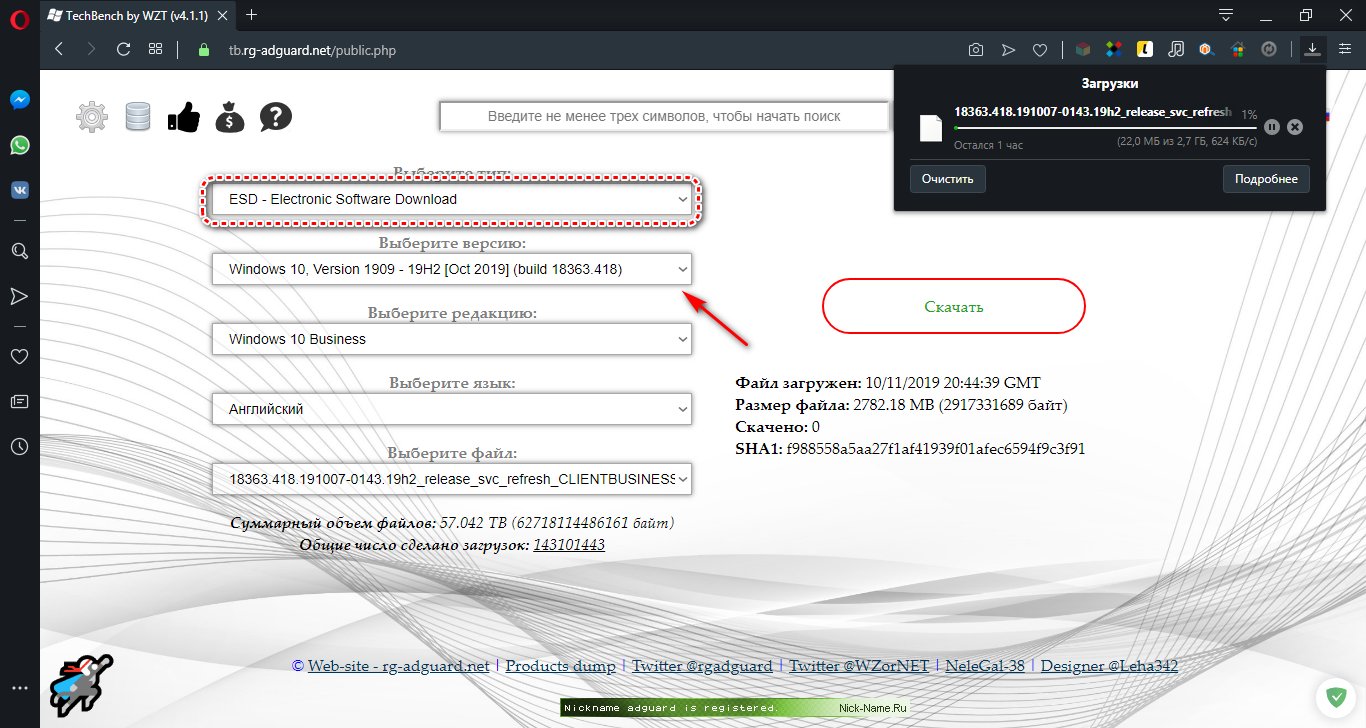Open the tab search menu in the title bar
This screenshot has height=728, width=1366.
1226,15
